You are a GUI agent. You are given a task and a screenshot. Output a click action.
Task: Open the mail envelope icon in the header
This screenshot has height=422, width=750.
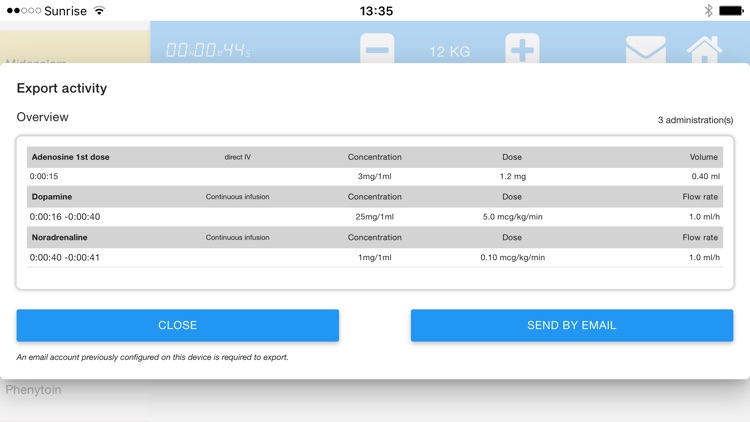pos(645,49)
